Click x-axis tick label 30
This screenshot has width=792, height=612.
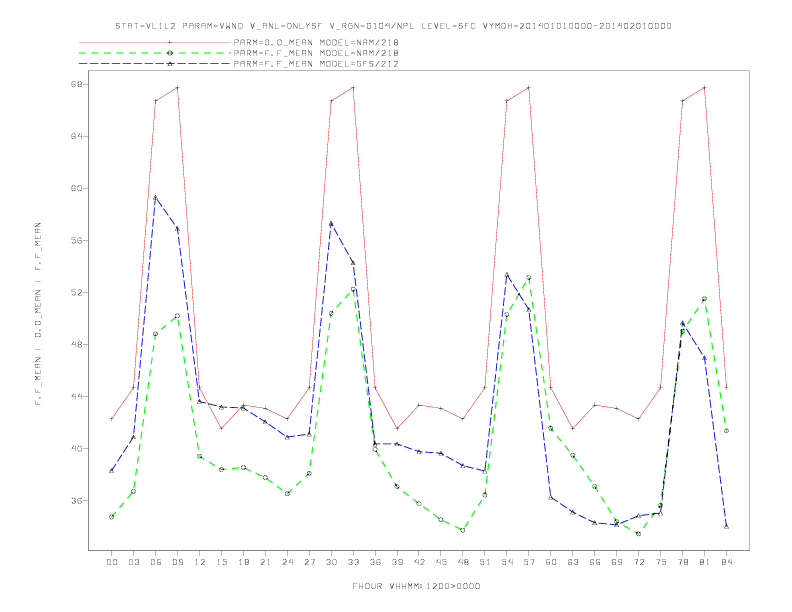pos(331,562)
